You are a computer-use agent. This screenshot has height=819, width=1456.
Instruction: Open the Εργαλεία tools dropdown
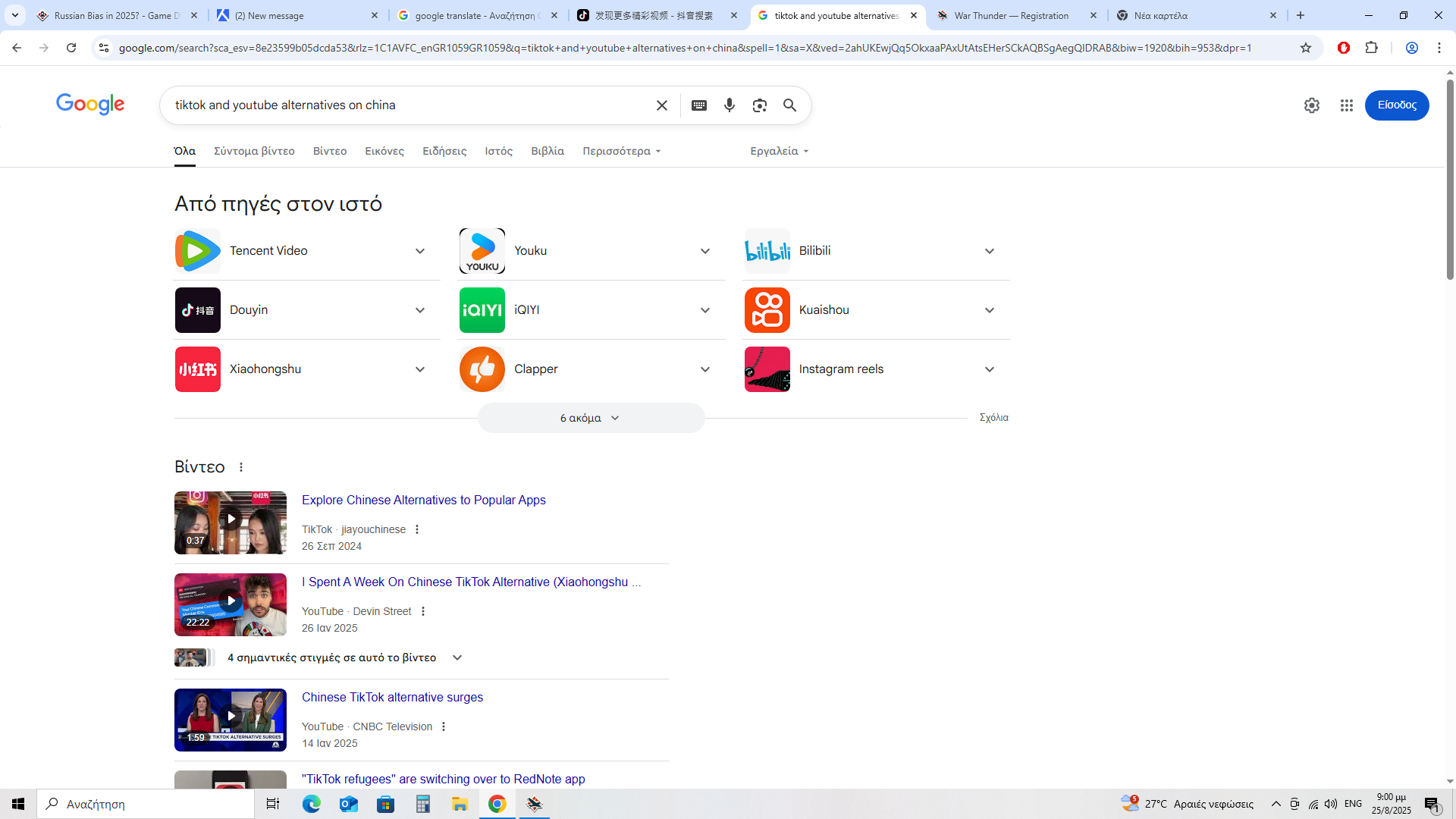[780, 151]
